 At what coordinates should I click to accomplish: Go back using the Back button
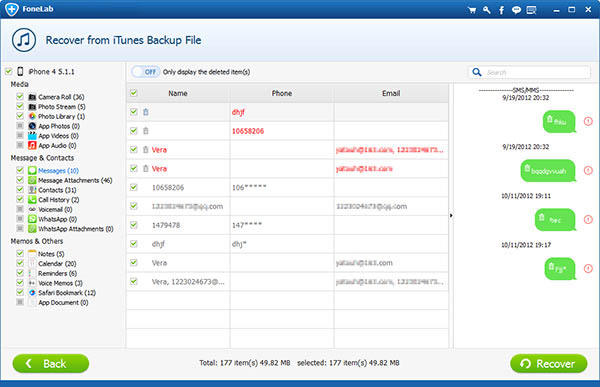51,363
